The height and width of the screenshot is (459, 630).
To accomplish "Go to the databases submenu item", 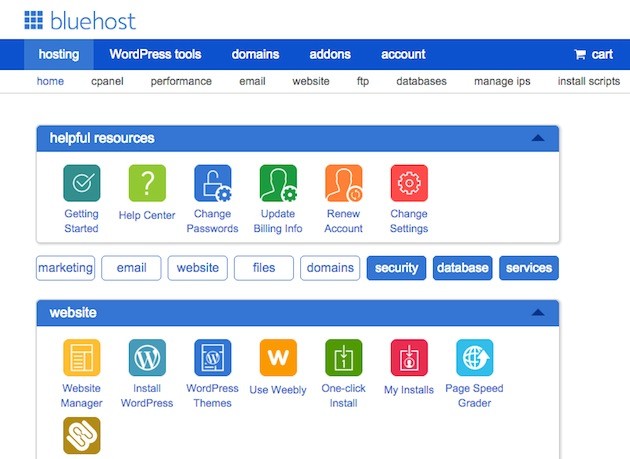I will (421, 81).
